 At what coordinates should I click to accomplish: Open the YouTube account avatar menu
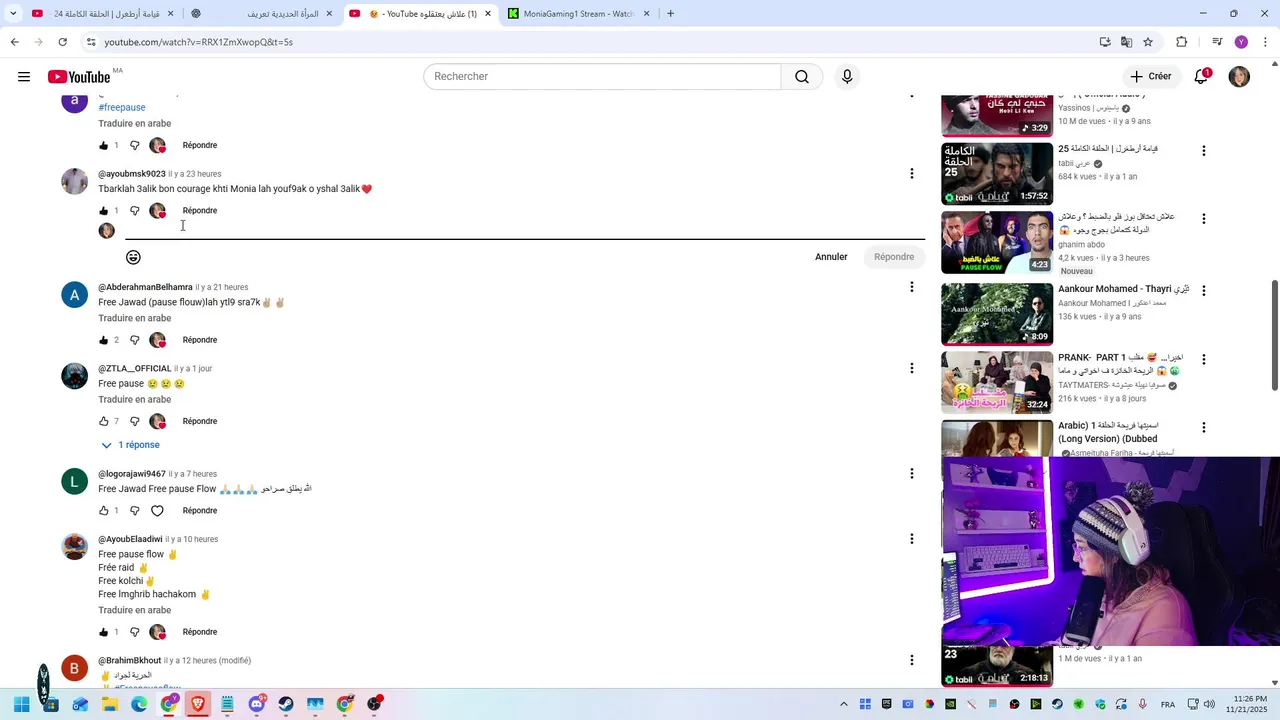coord(1239,77)
